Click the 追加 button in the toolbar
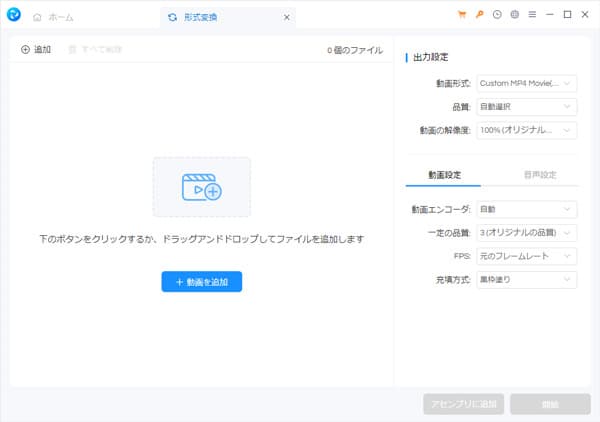The image size is (600, 422). tap(36, 49)
